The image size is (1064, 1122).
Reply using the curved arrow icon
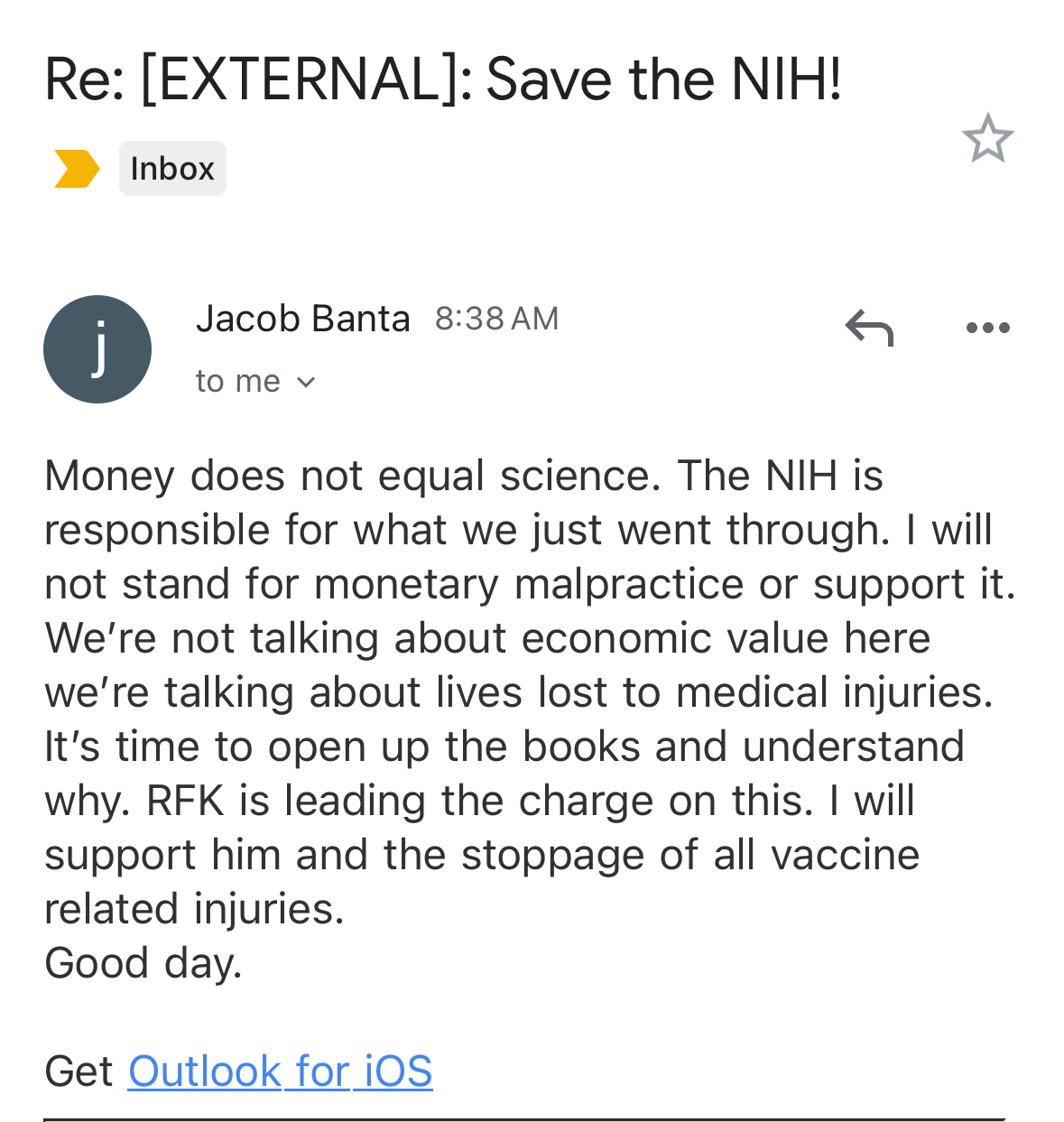point(868,327)
